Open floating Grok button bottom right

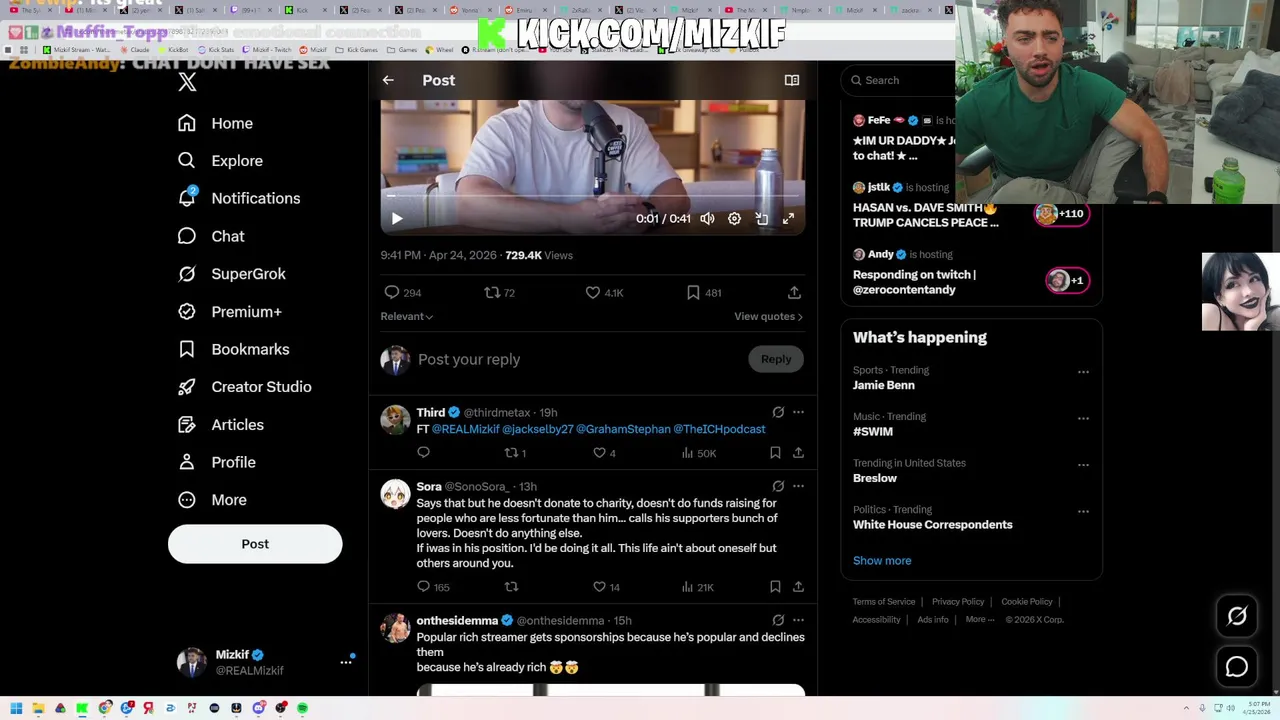[x=1237, y=617]
